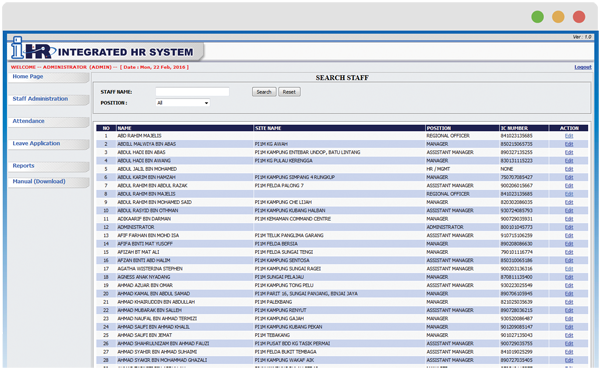Viewport: 600px width, 371px height.
Task: Edit staff AHMAD MUBARAK BIN SALLEH
Action: (x=569, y=311)
